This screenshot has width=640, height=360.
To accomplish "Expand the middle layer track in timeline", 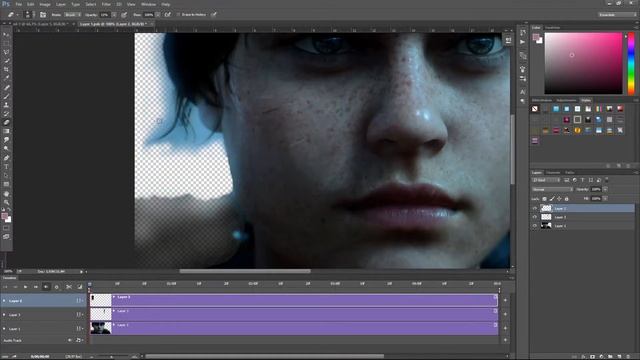I will 4,315.
